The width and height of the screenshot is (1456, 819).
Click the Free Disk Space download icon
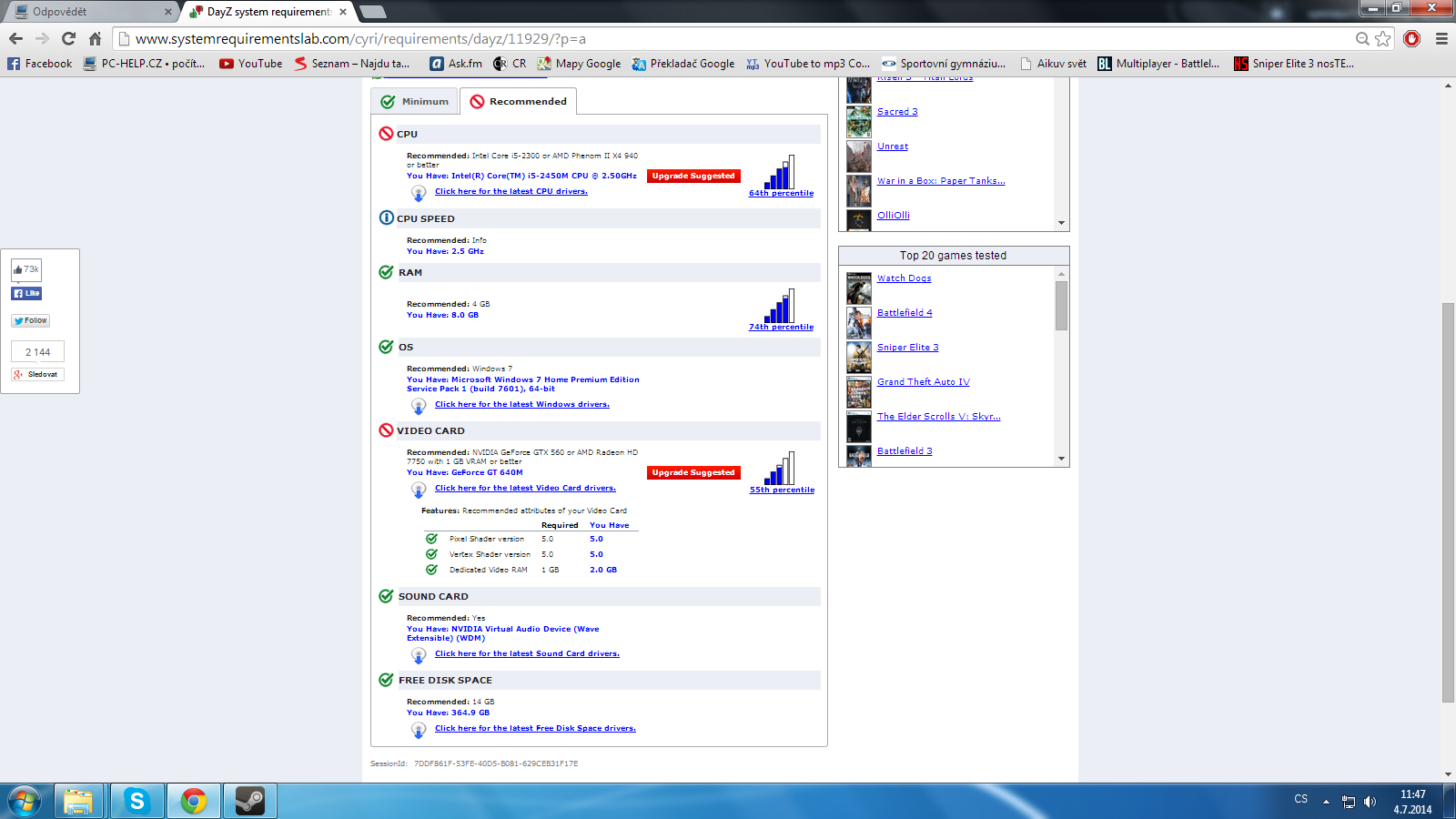point(419,730)
